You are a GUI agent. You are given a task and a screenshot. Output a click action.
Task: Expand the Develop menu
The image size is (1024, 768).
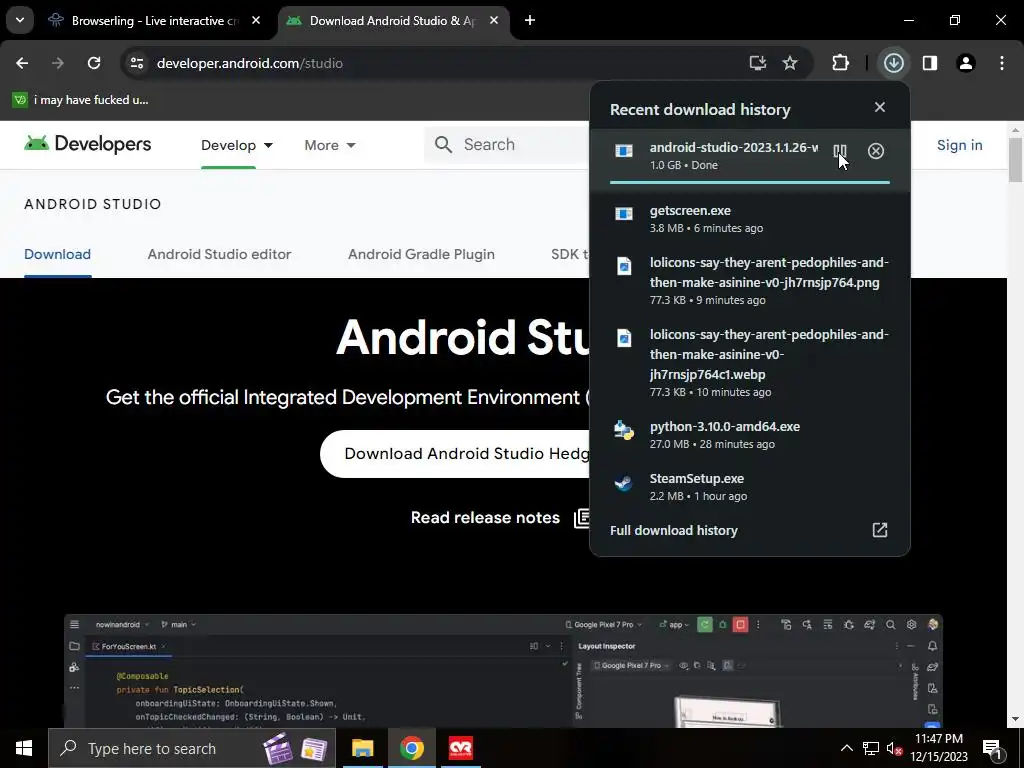tap(237, 145)
